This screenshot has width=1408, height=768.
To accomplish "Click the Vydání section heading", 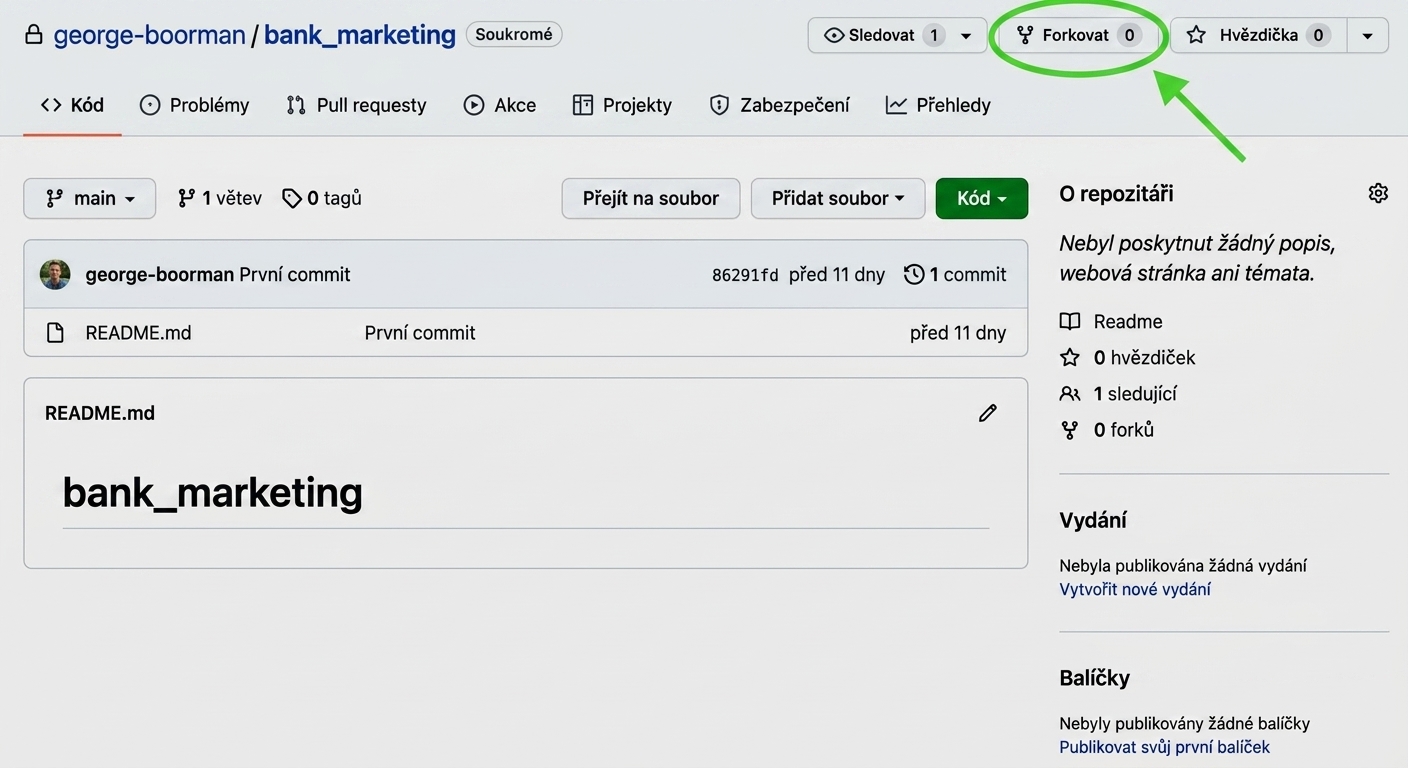I will pos(1093,520).
